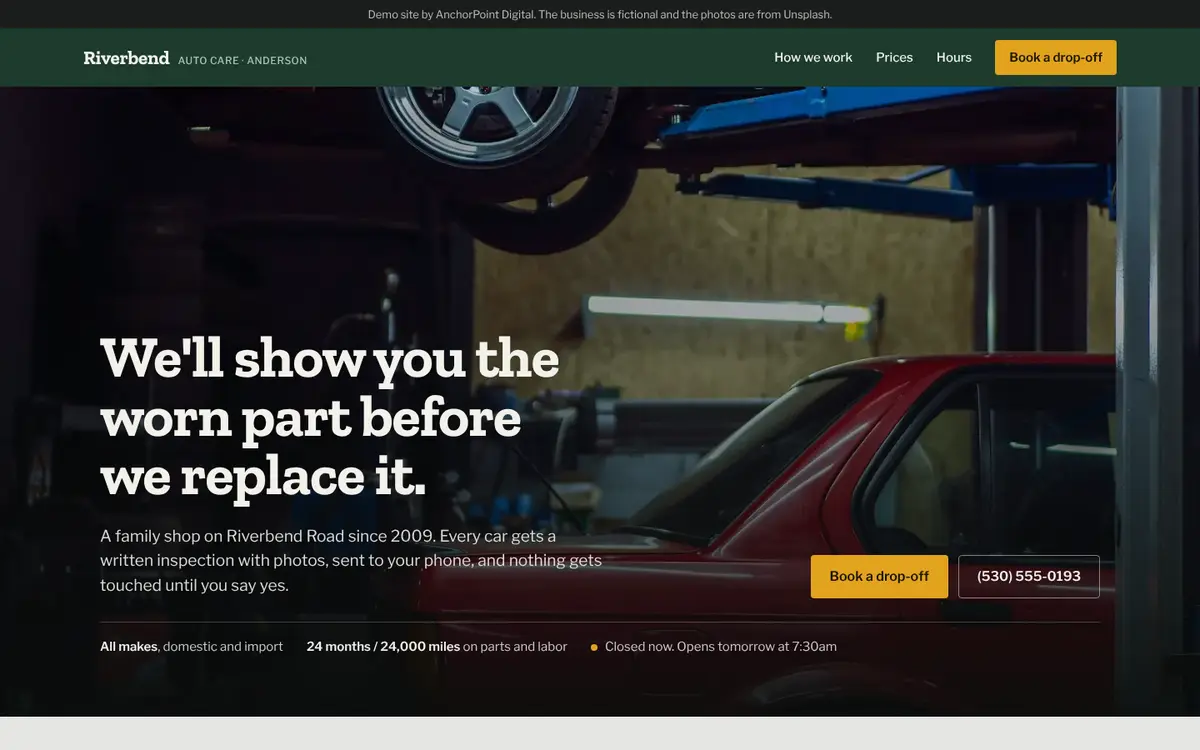This screenshot has height=750, width=1200.
Task: Click the closed-now status dot
Action: coord(594,648)
